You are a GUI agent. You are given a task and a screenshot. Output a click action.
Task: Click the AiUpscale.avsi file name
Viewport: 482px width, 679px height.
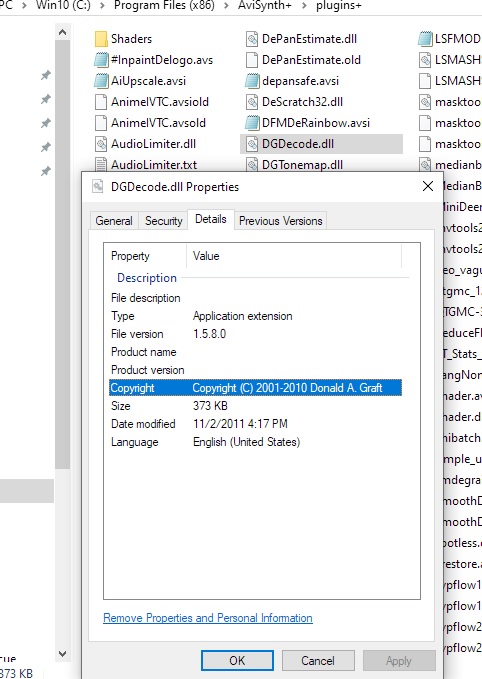(148, 81)
